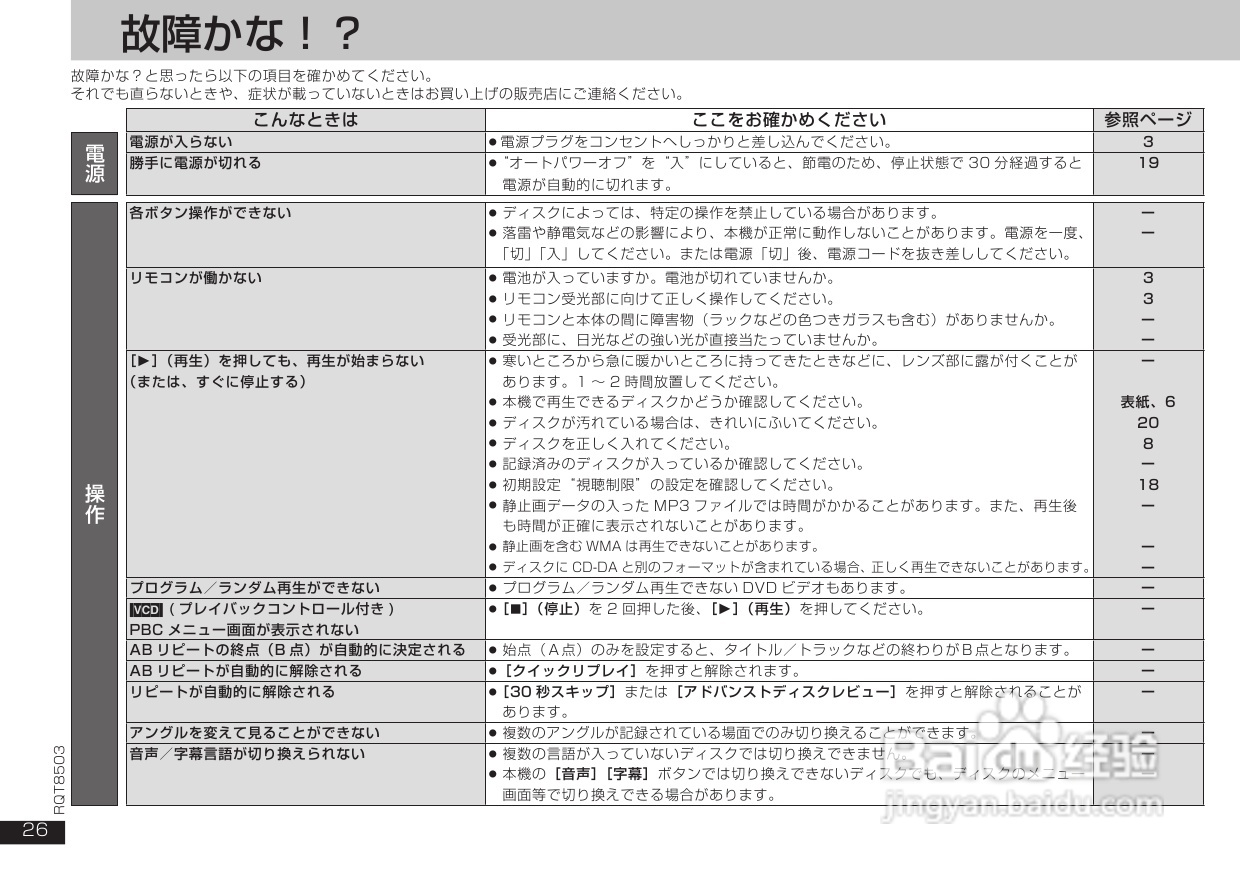The height and width of the screenshot is (874, 1240).
Task: Open reference page 19 link
Action: [x=1149, y=163]
